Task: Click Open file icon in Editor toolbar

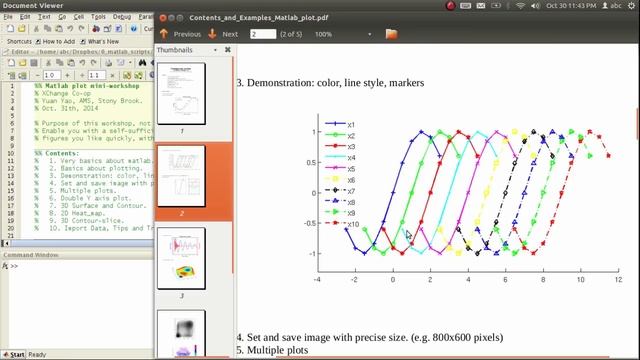Action: coord(22,63)
